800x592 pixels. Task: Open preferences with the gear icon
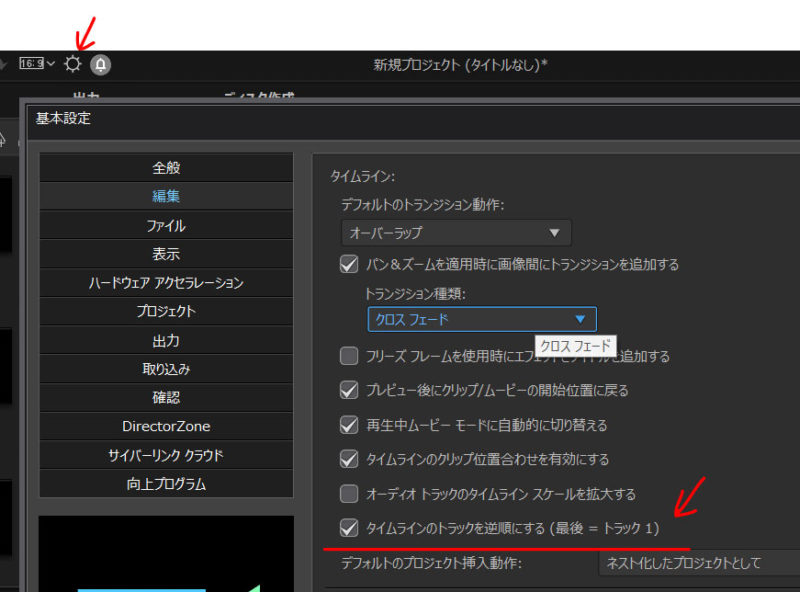coord(72,64)
